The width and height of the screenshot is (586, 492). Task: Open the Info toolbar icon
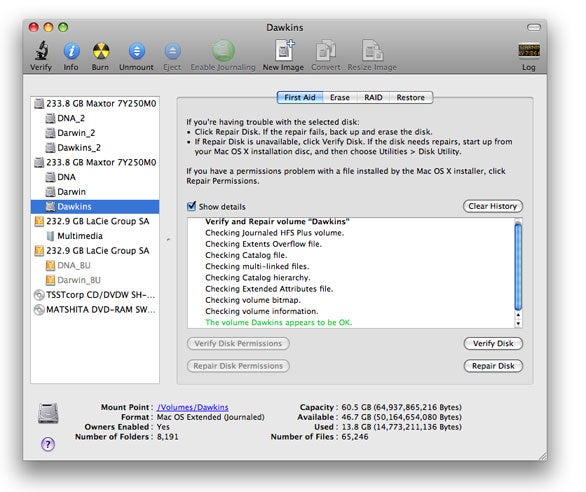[x=71, y=51]
